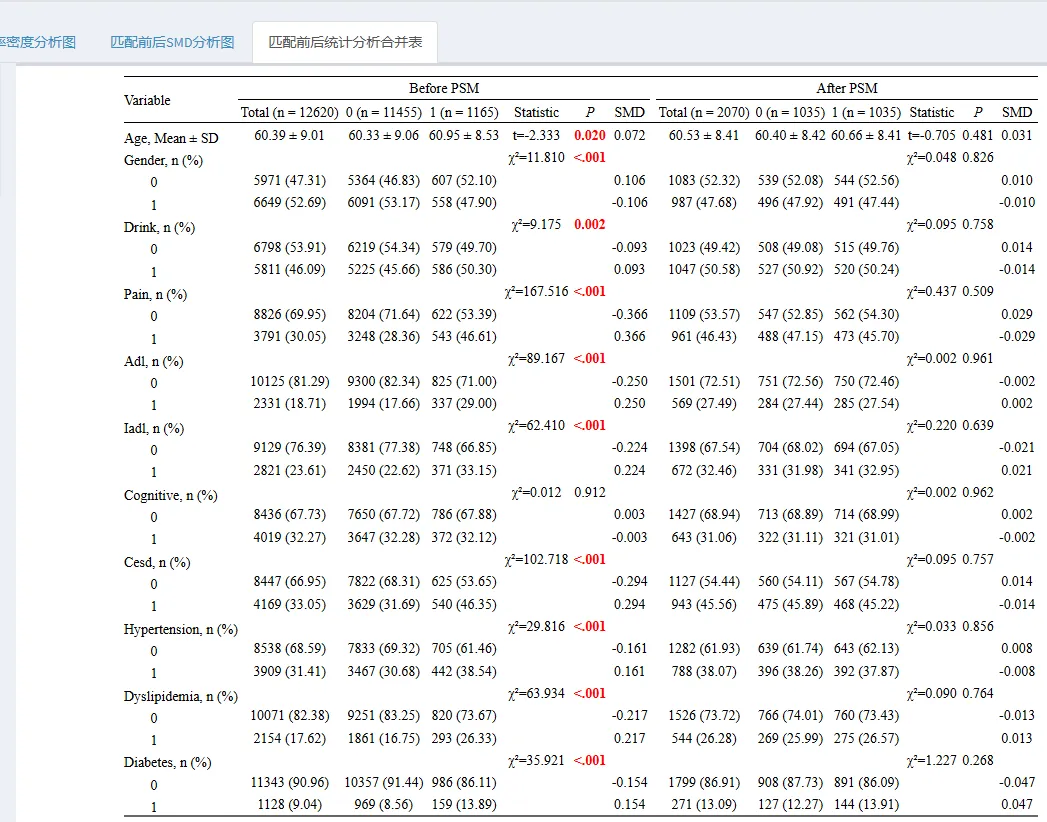The image size is (1047, 822).
Task: Click the cell 60.39 ± 9.01
Action: click(289, 136)
